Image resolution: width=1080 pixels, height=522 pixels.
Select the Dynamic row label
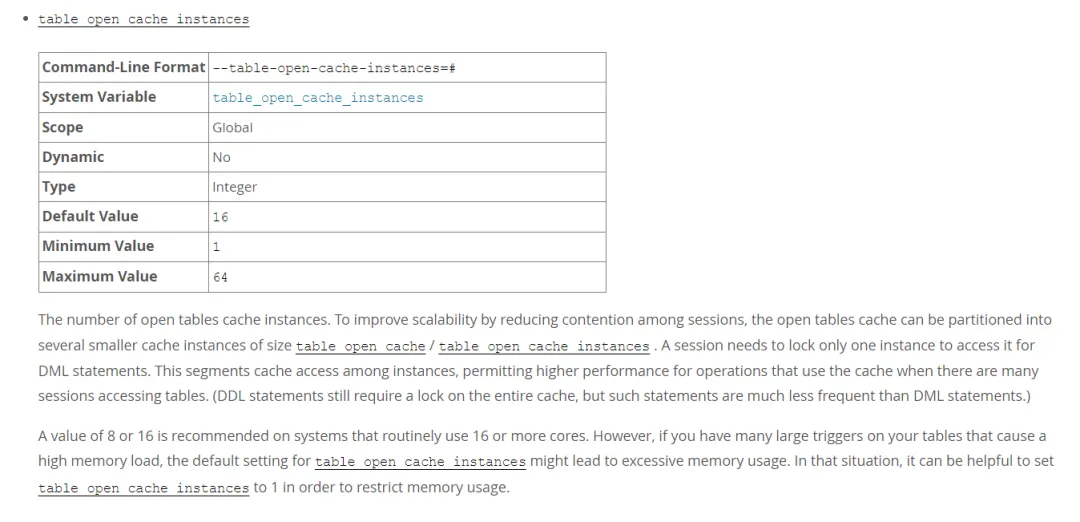73,157
